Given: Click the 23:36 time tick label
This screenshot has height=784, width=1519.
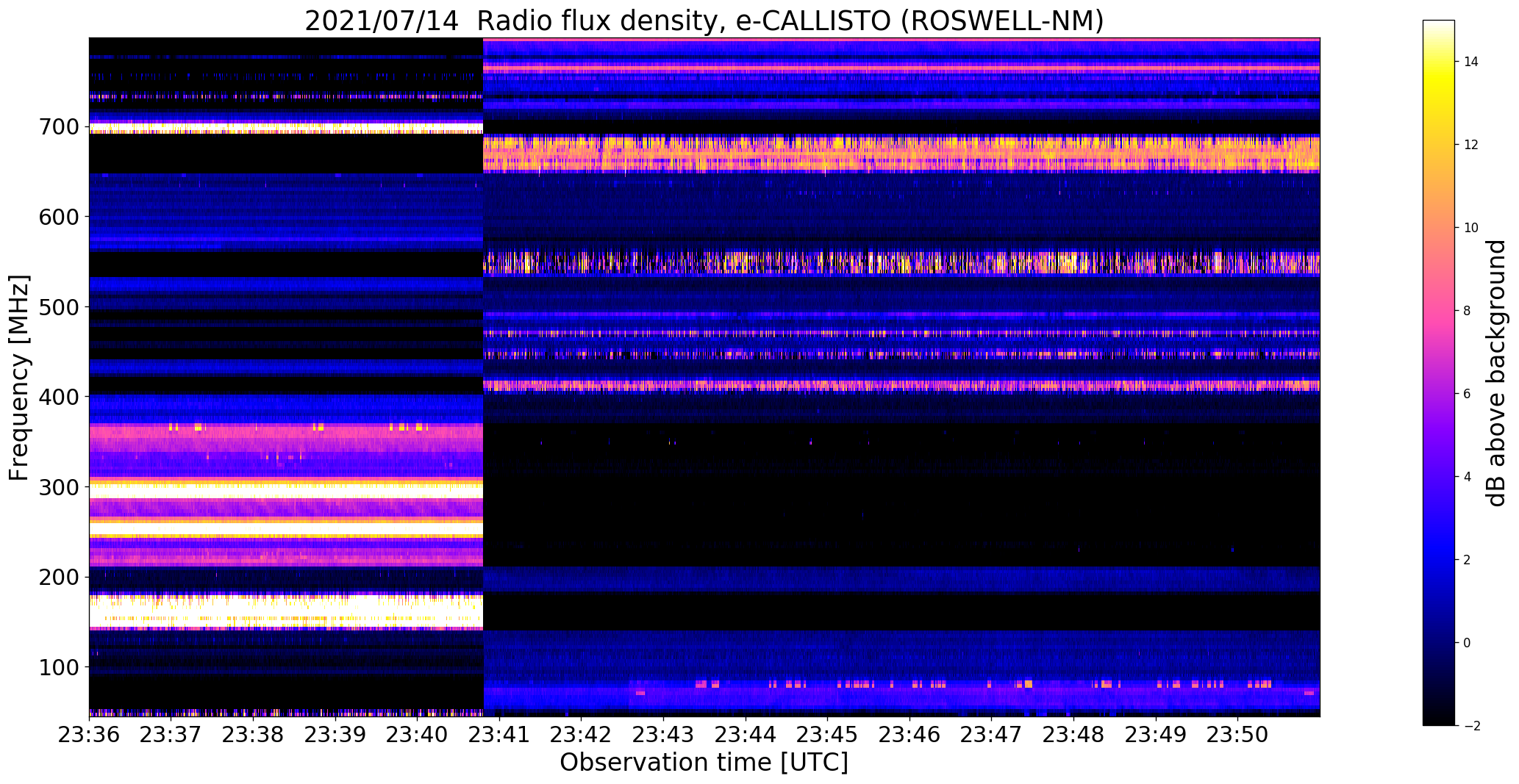Looking at the screenshot, I should pos(89,735).
